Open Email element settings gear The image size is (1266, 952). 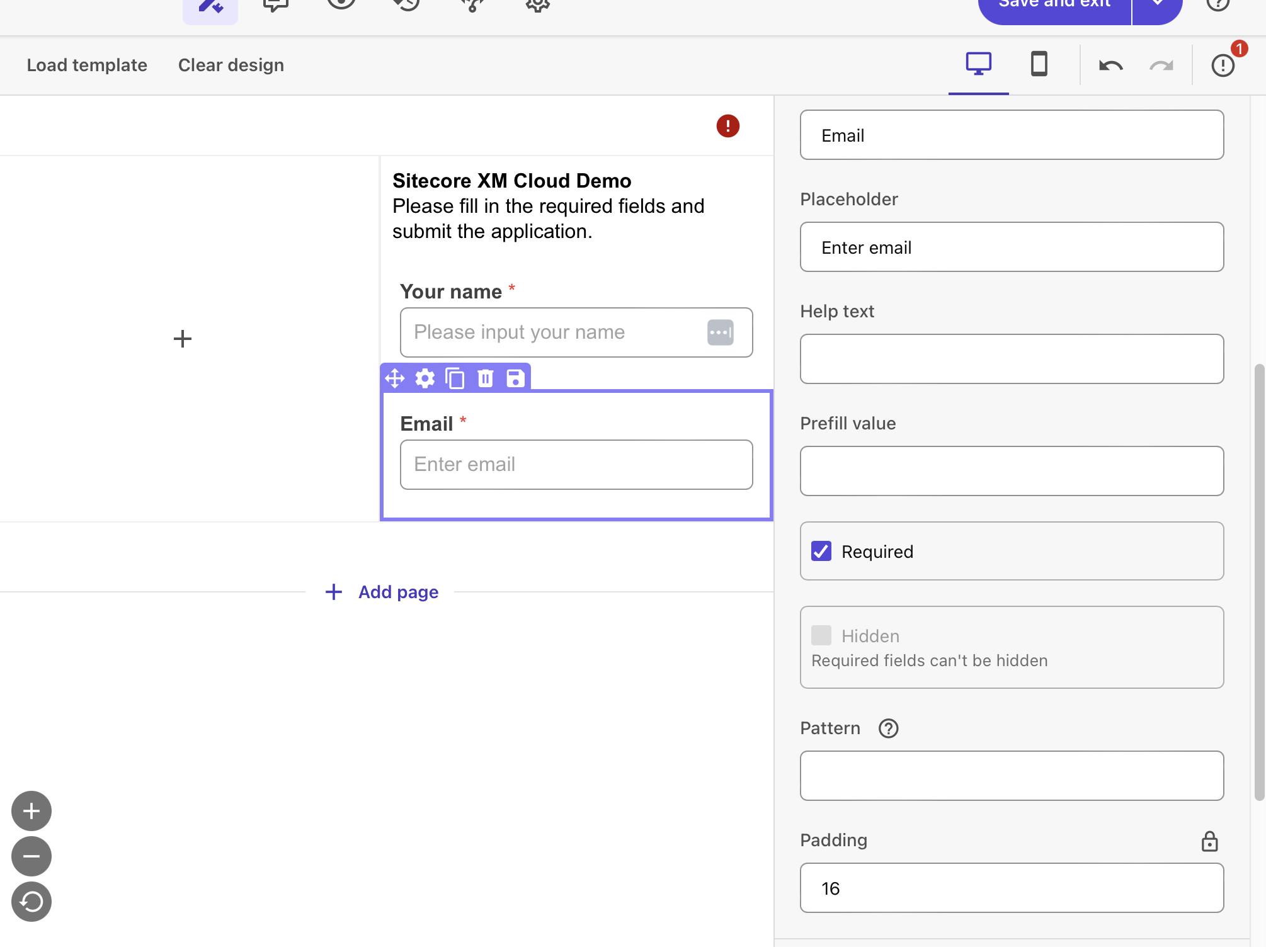point(425,378)
